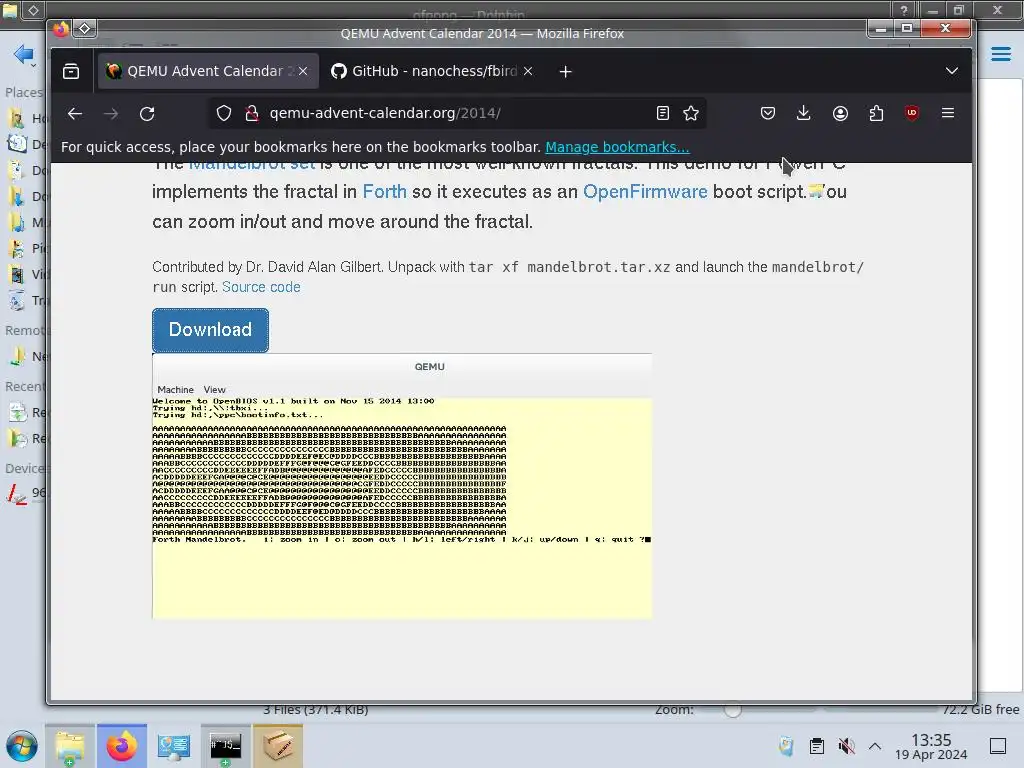Expand hidden system tray icons arrow
The image size is (1024, 768).
(875, 746)
